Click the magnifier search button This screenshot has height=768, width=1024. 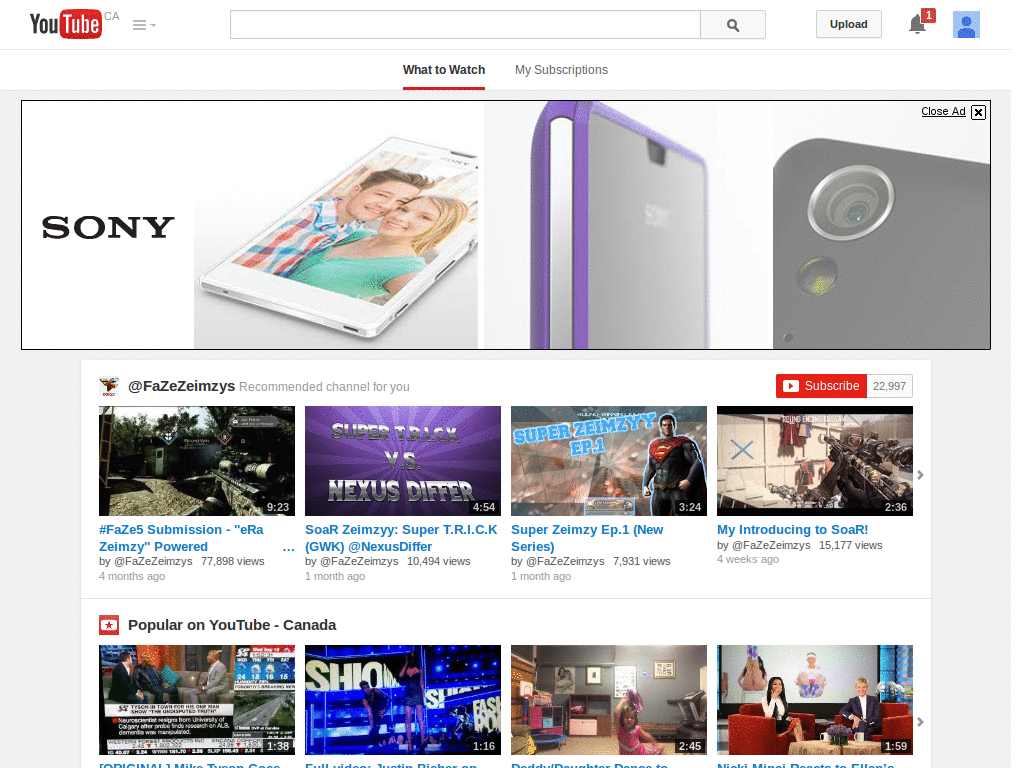coord(733,25)
